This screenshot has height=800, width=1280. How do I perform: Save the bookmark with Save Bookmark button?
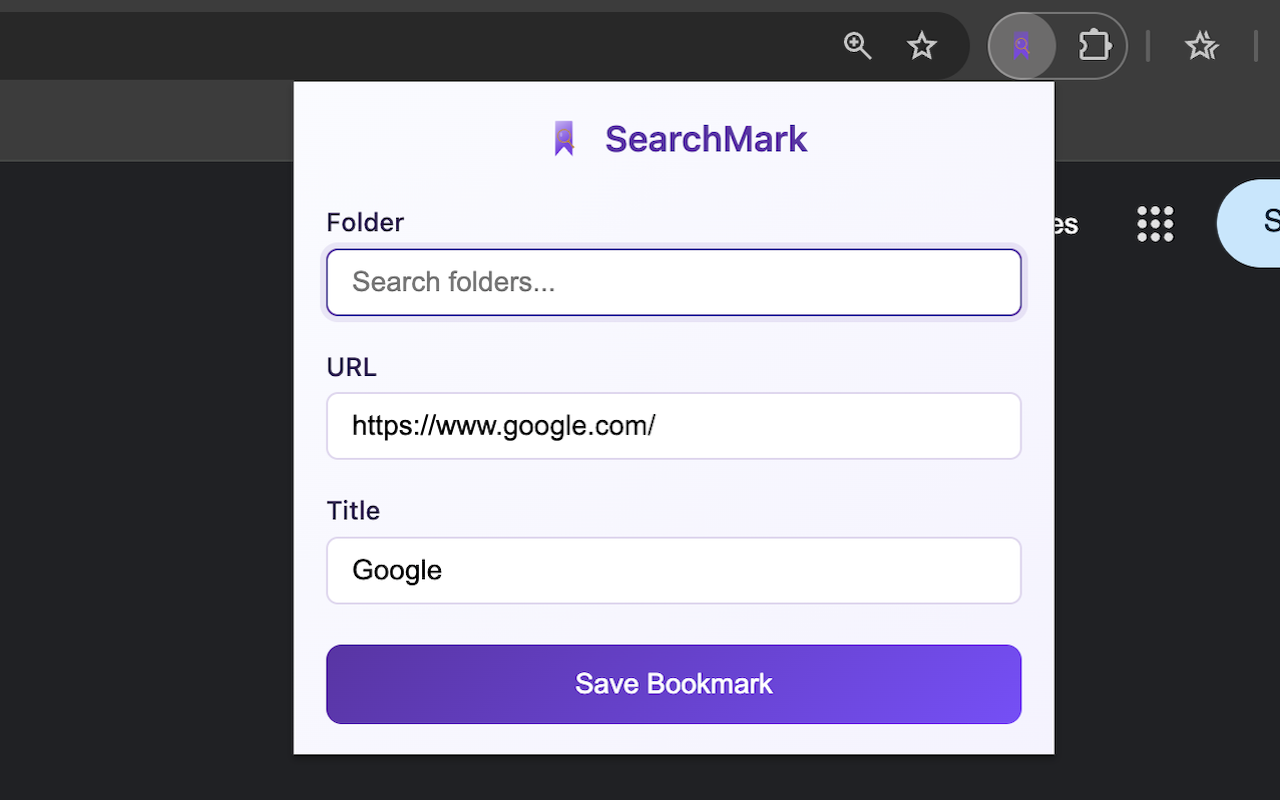(x=674, y=684)
